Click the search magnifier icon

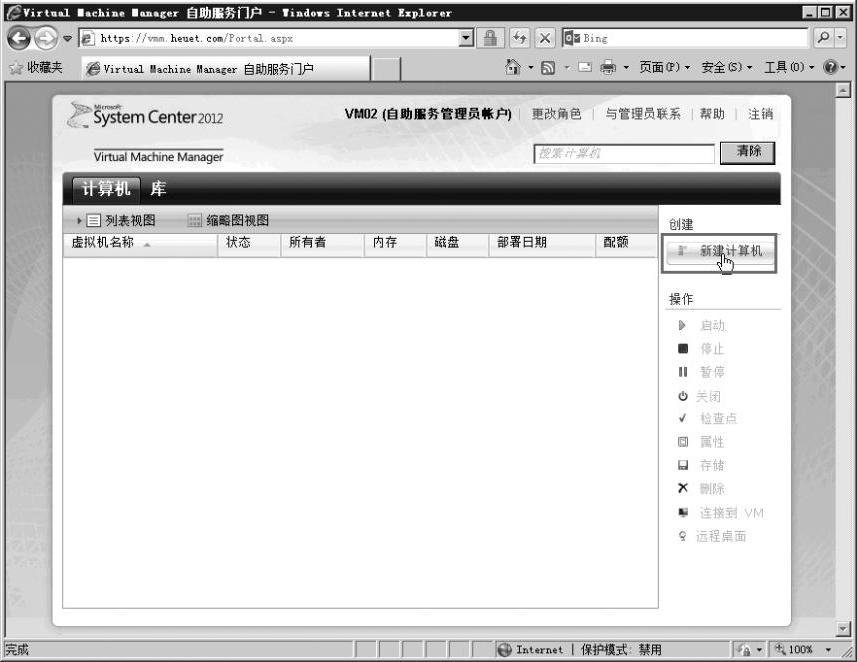[823, 38]
